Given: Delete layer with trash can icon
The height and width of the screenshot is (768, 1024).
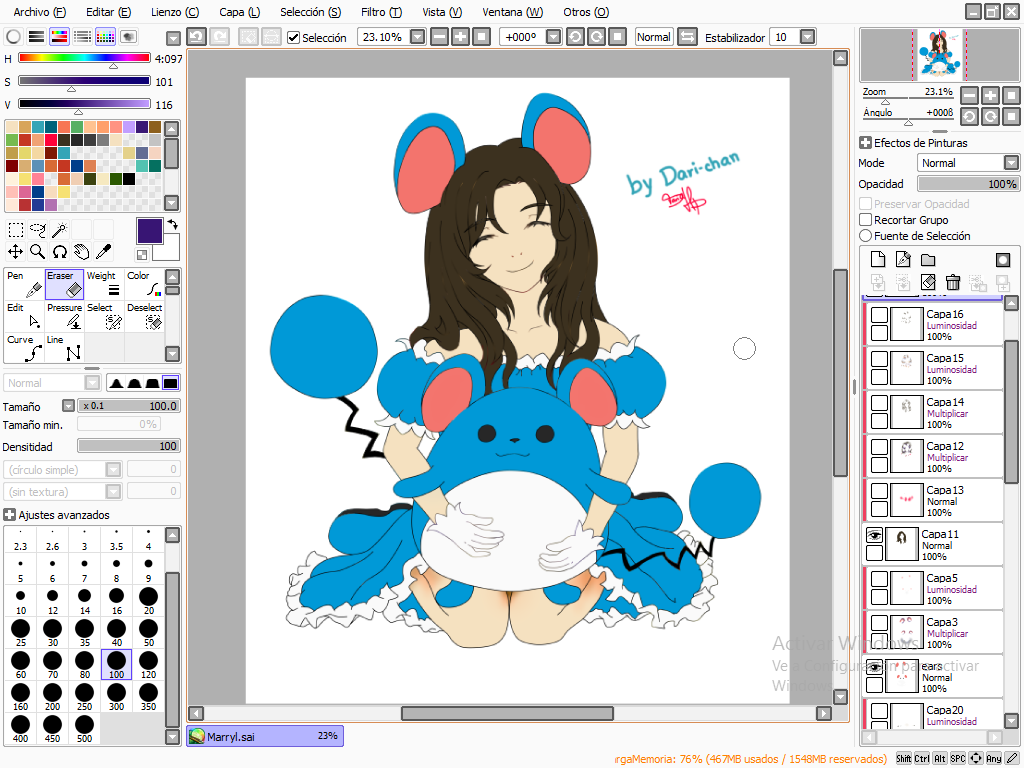Looking at the screenshot, I should tap(953, 282).
